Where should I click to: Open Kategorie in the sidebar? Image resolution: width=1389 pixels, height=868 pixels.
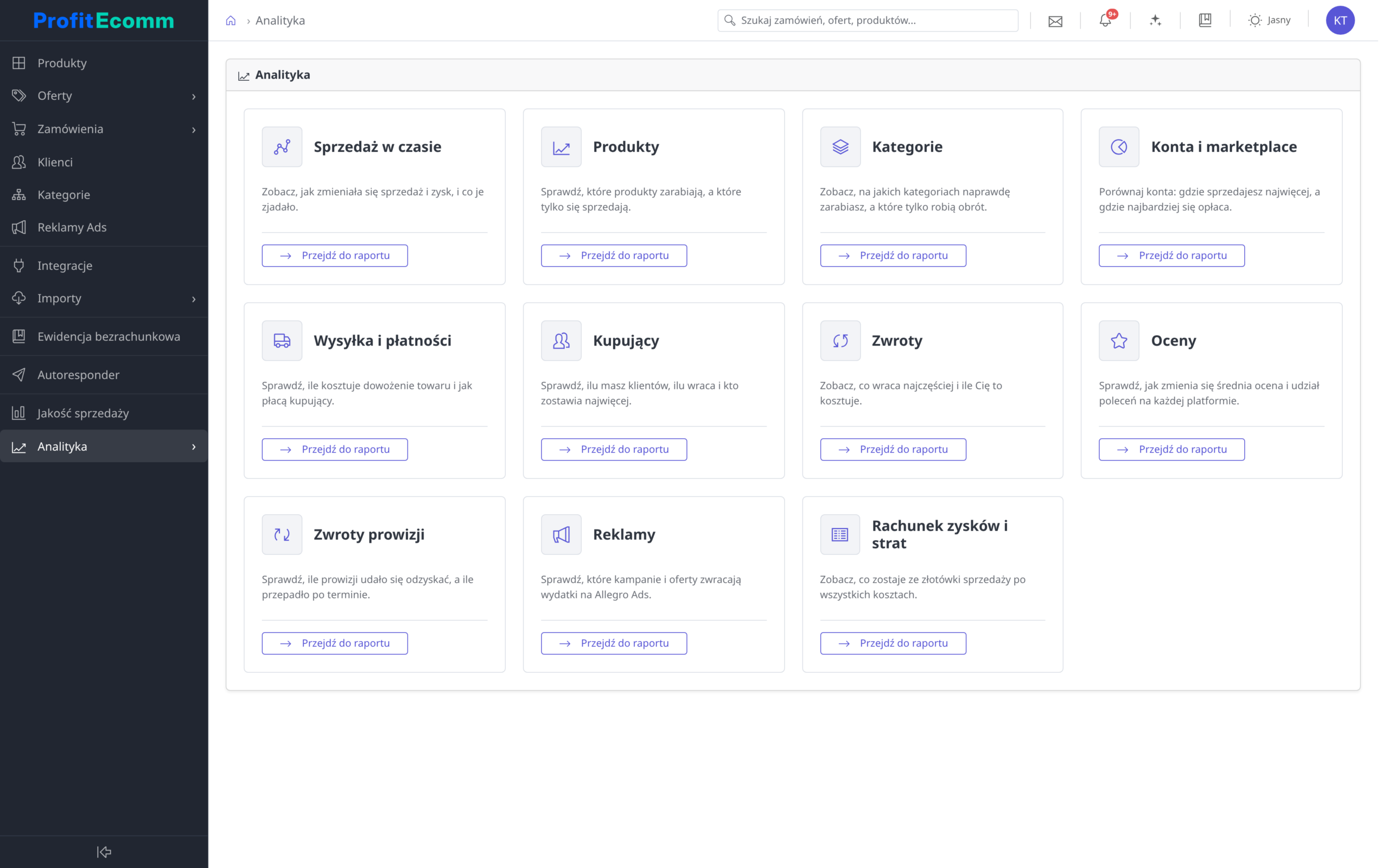tap(104, 195)
